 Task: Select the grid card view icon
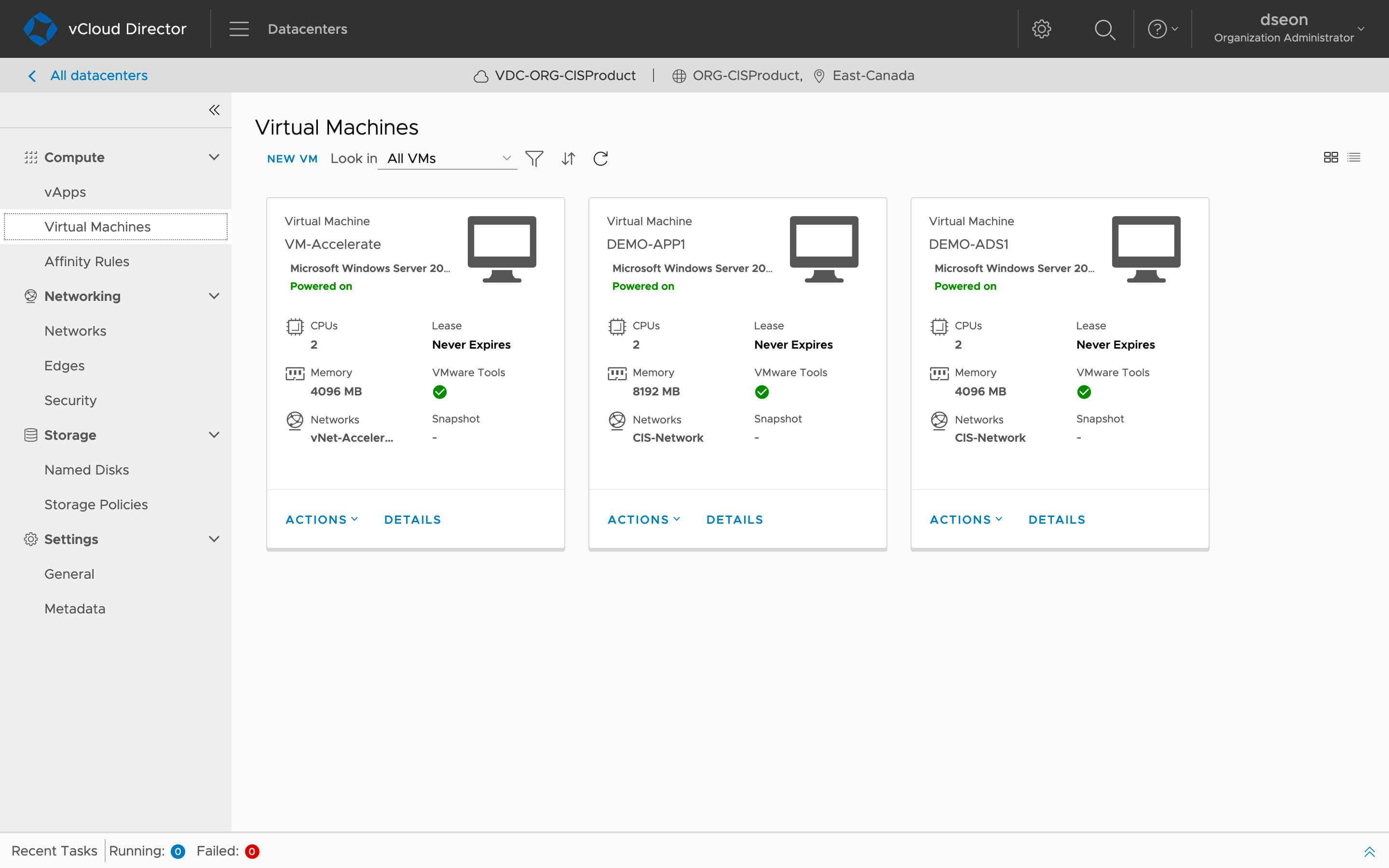[1331, 157]
